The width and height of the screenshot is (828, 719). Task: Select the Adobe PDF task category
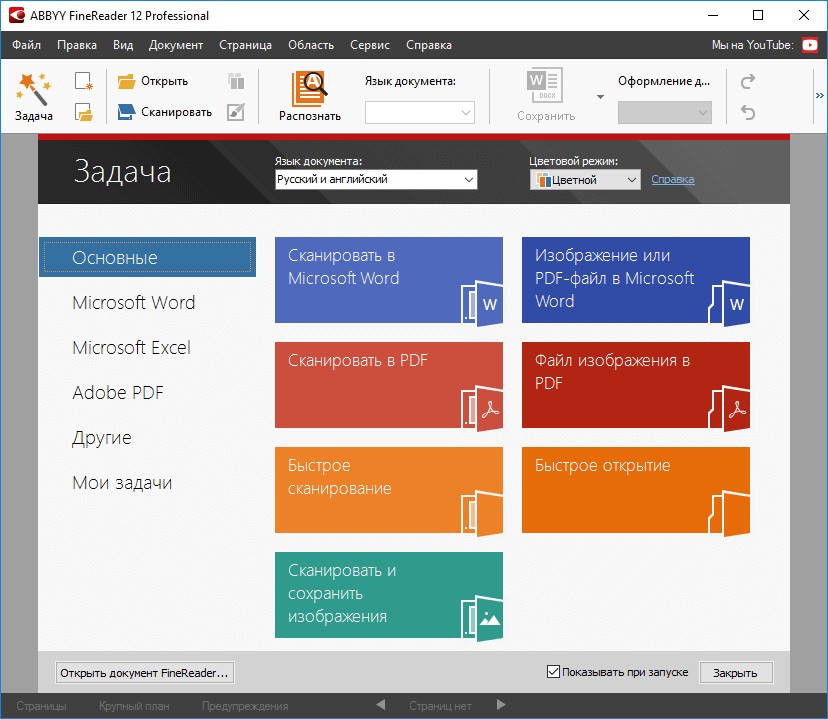118,392
